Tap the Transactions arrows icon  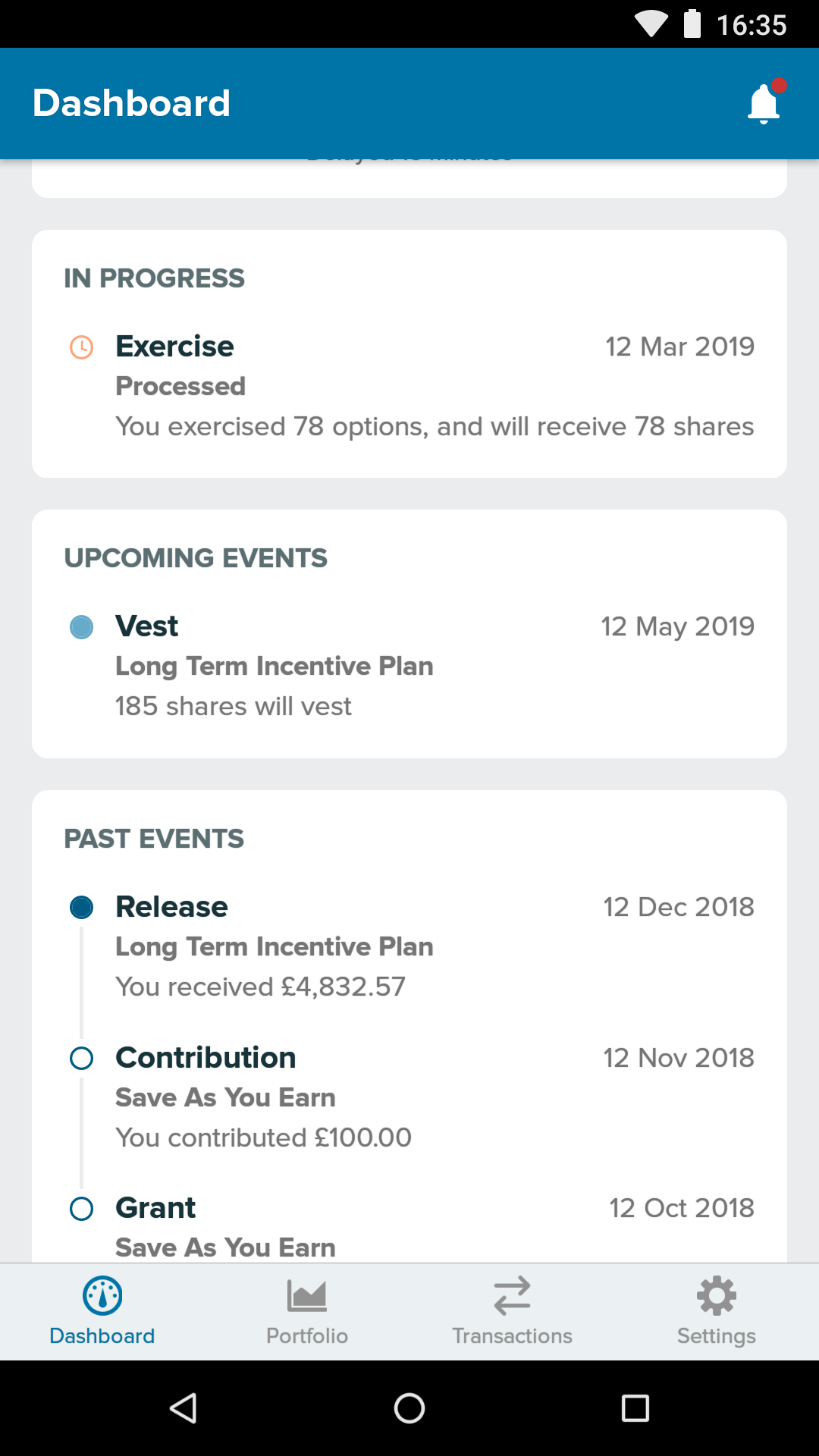pyautogui.click(x=512, y=1296)
